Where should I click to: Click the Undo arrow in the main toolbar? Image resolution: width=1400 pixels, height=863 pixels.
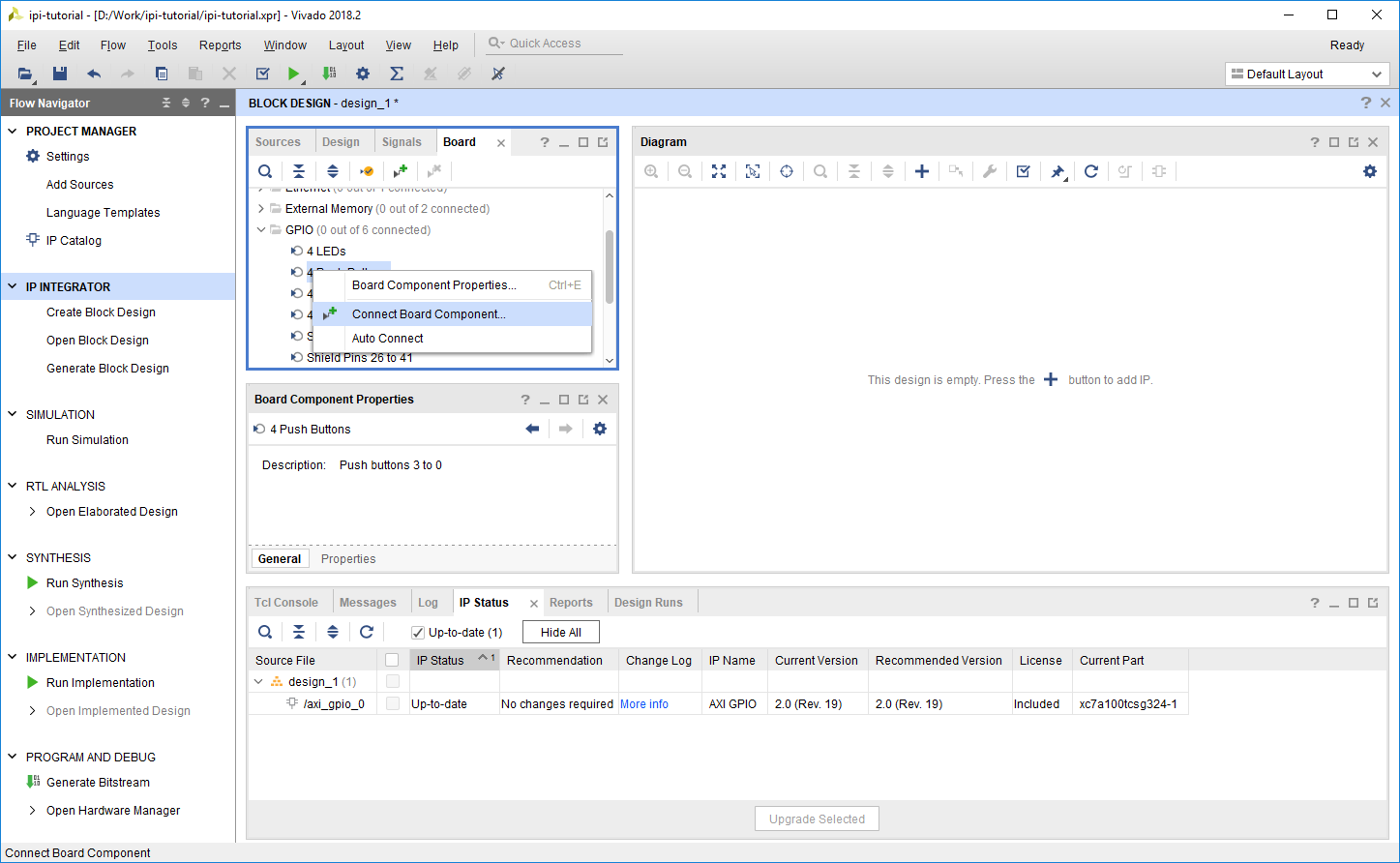94,74
